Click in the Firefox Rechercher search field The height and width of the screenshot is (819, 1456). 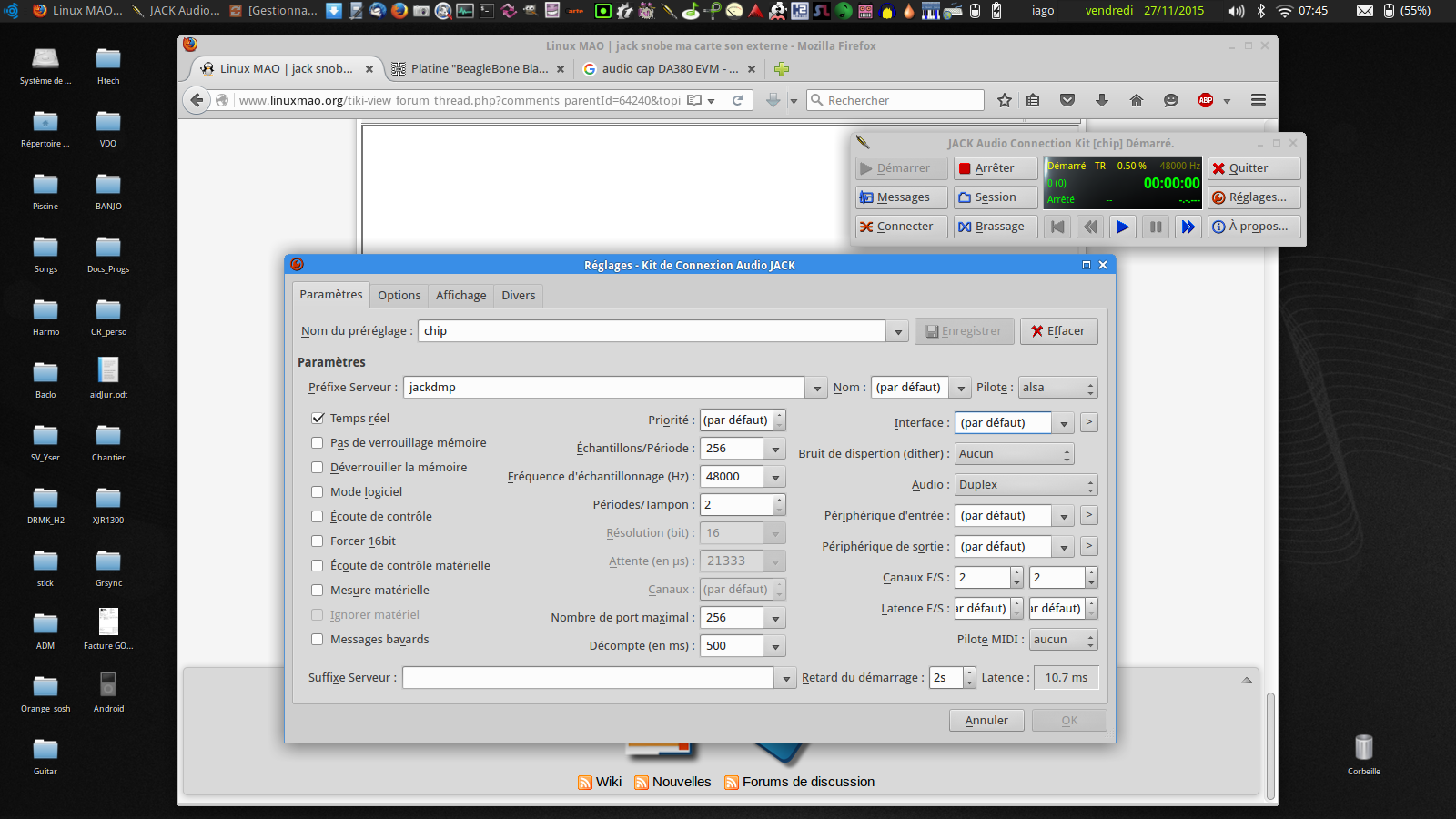click(x=901, y=100)
